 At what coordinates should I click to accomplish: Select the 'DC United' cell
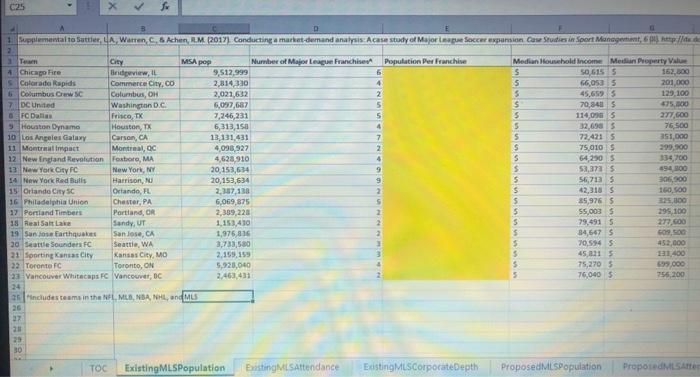click(x=65, y=105)
